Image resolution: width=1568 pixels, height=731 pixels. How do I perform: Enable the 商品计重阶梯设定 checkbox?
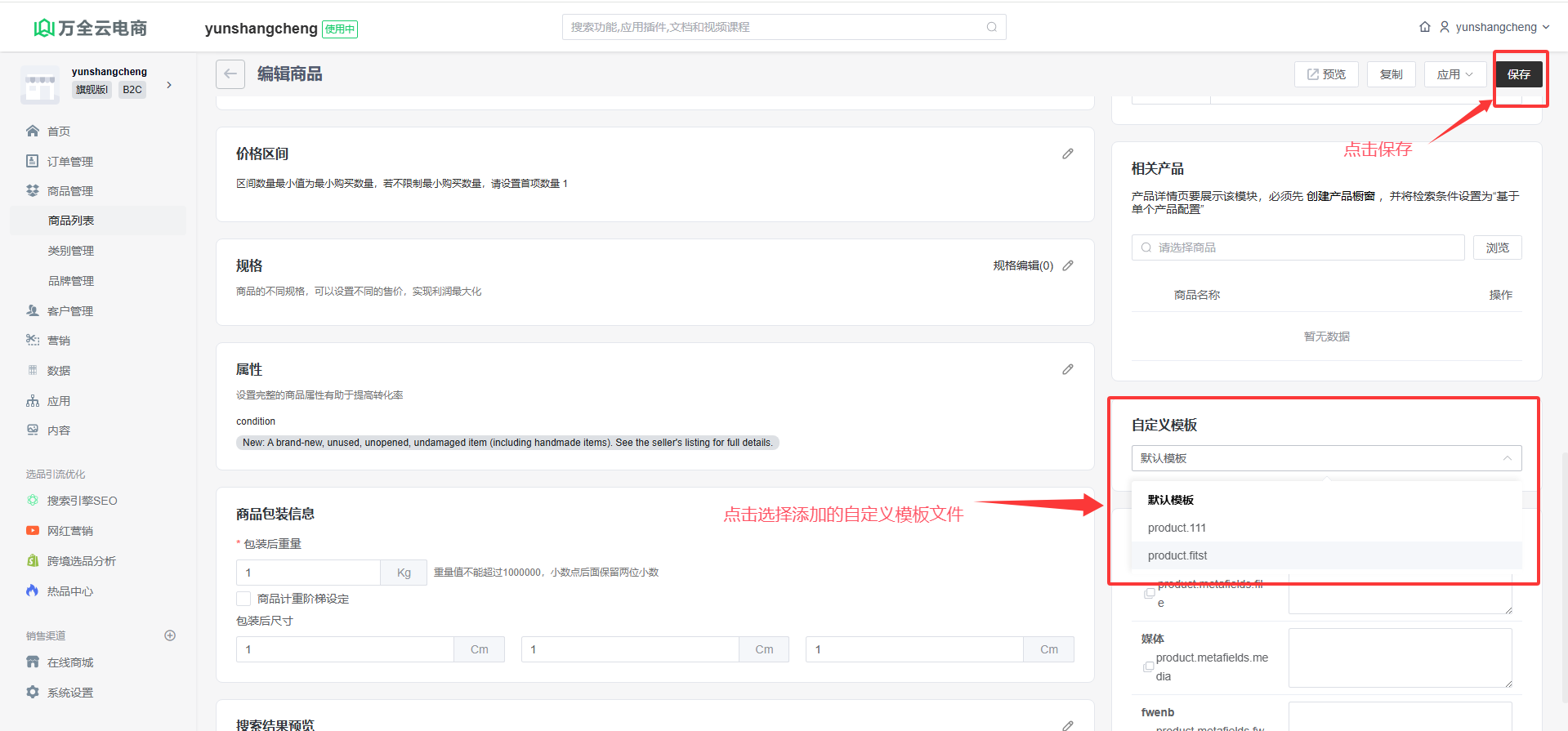pyautogui.click(x=243, y=599)
